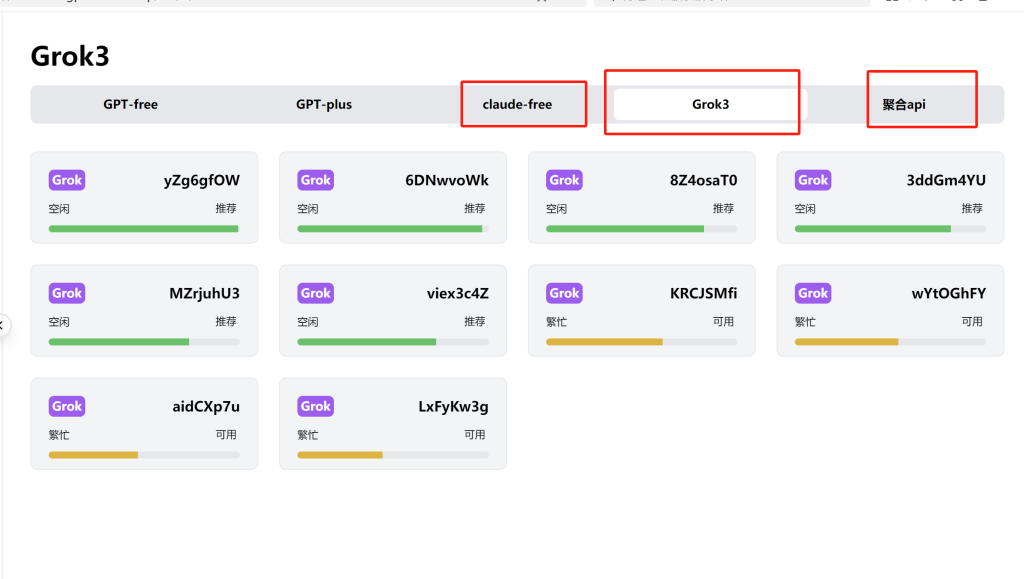The image size is (1024, 579).
Task: Click the Grok badge on the LxFyKw3g card
Action: (315, 406)
